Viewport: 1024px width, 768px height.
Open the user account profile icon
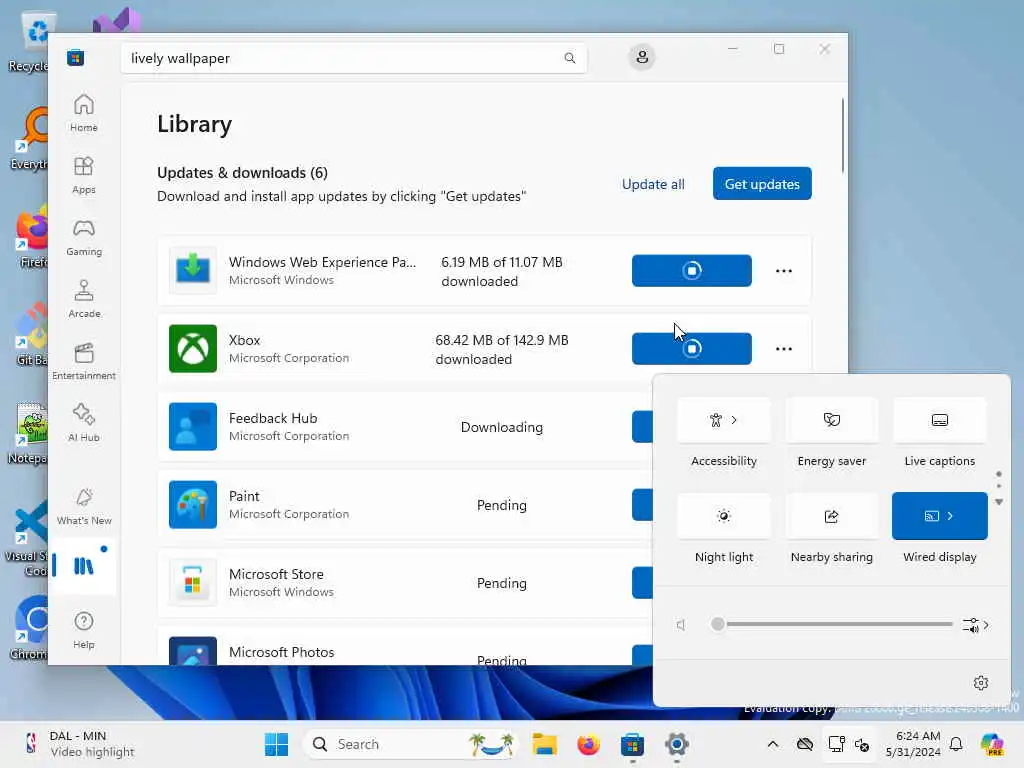point(642,57)
